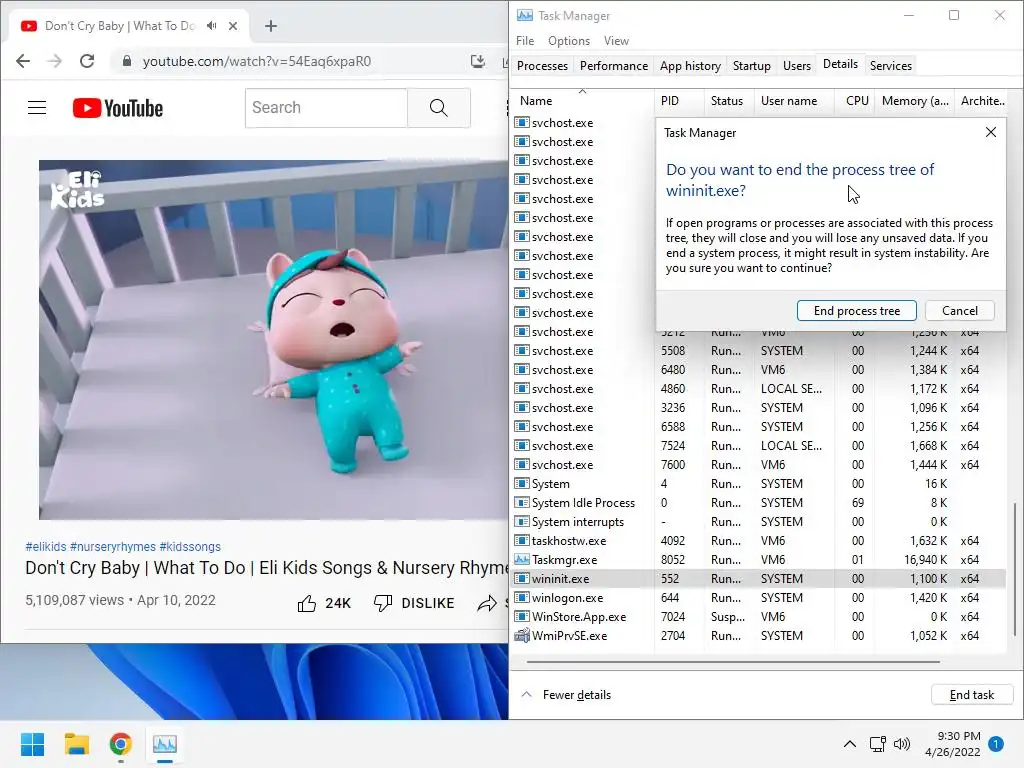
Task: Go to YouTube home via logo
Action: click(118, 108)
